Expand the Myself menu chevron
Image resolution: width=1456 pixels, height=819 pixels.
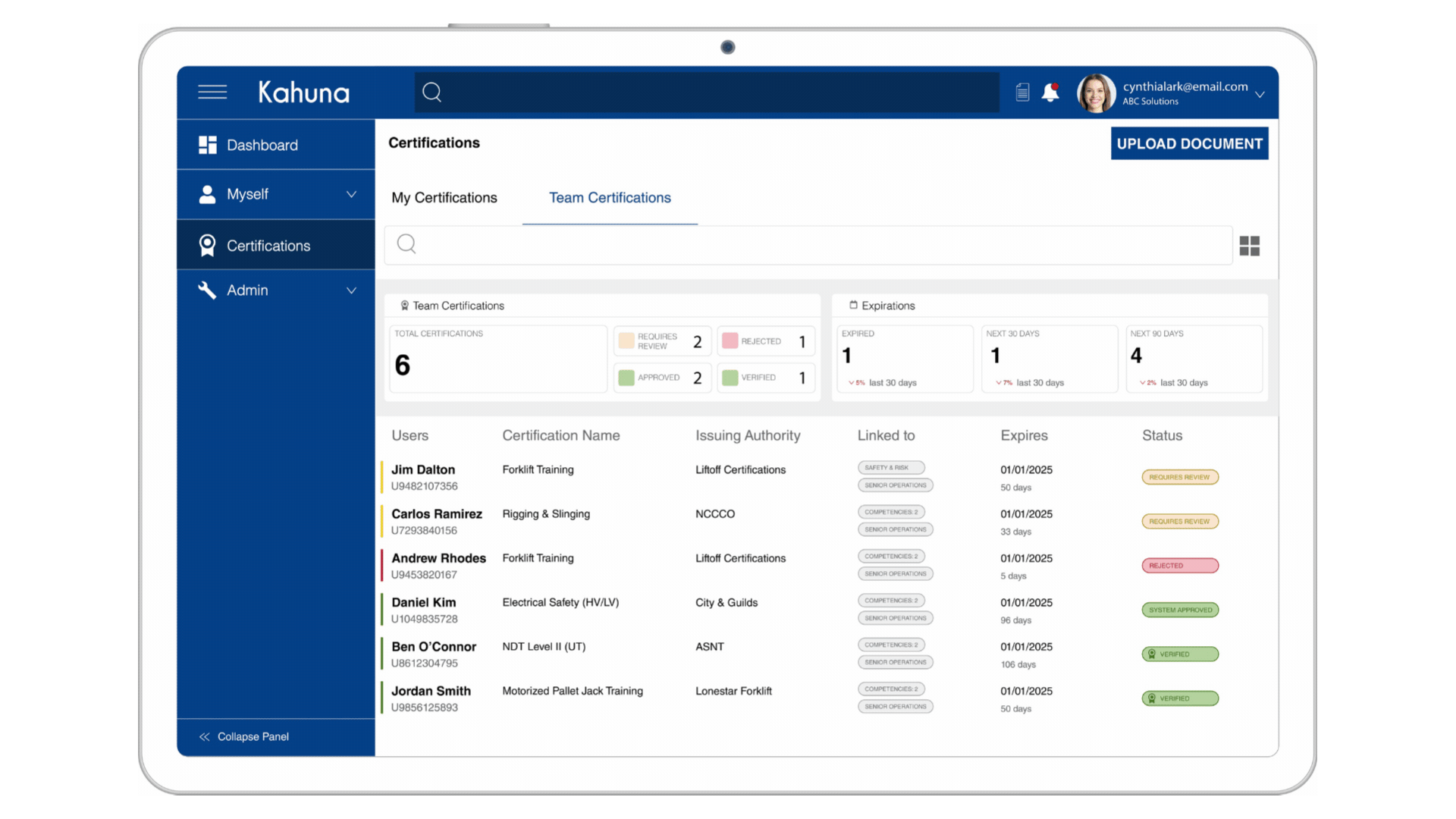coord(351,194)
